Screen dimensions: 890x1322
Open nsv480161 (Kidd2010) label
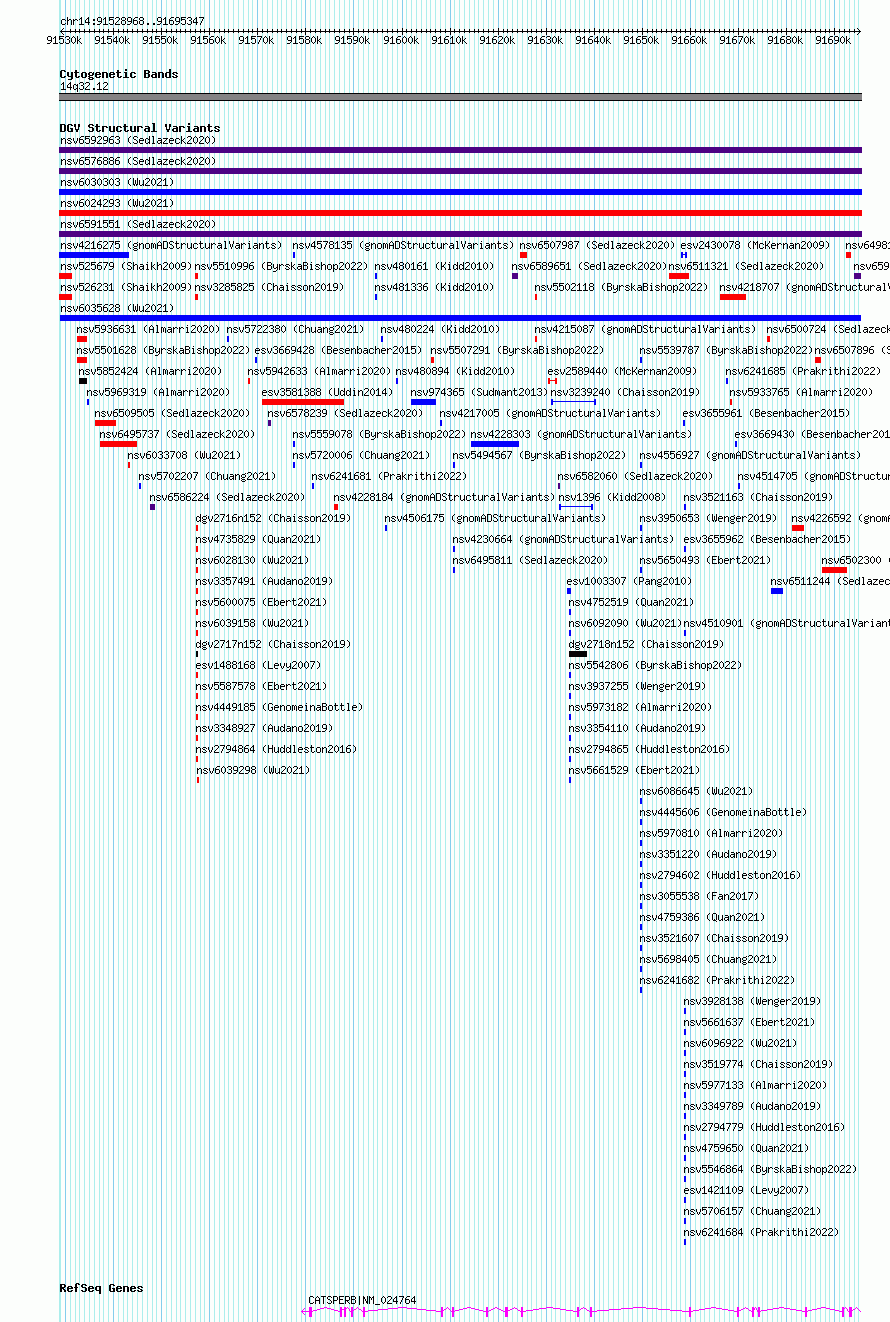point(434,266)
